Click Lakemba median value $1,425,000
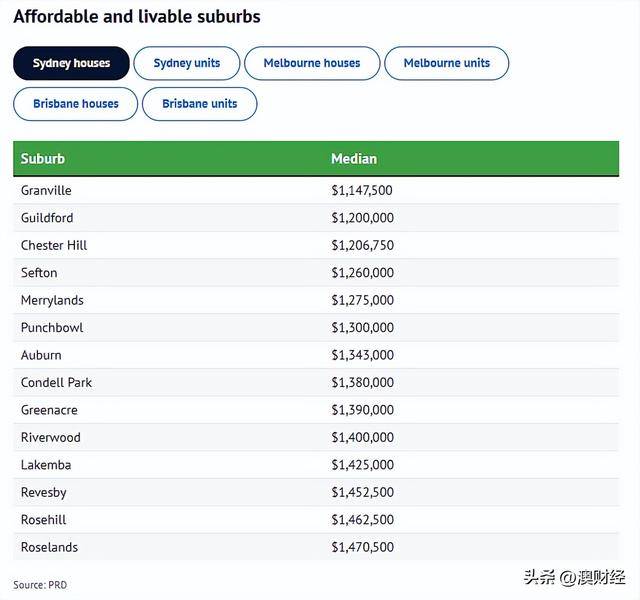640x600 pixels. tap(362, 465)
